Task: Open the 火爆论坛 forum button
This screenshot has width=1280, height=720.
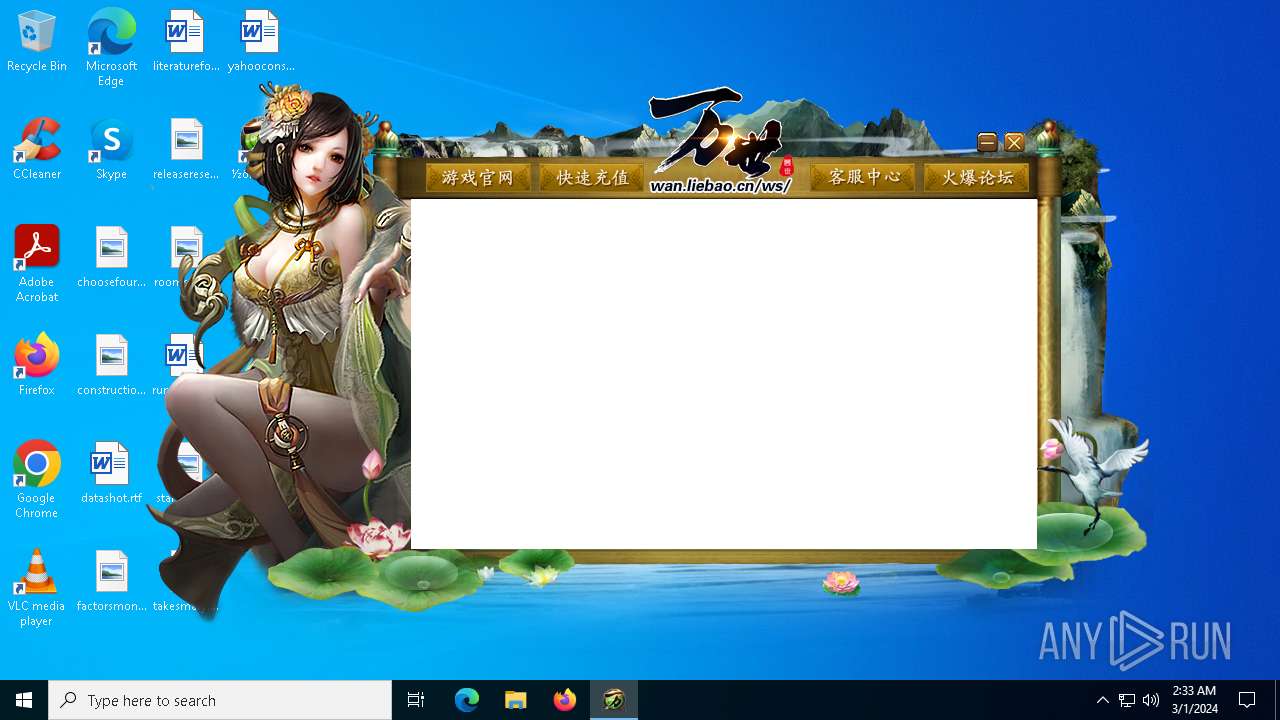Action: pos(977,177)
